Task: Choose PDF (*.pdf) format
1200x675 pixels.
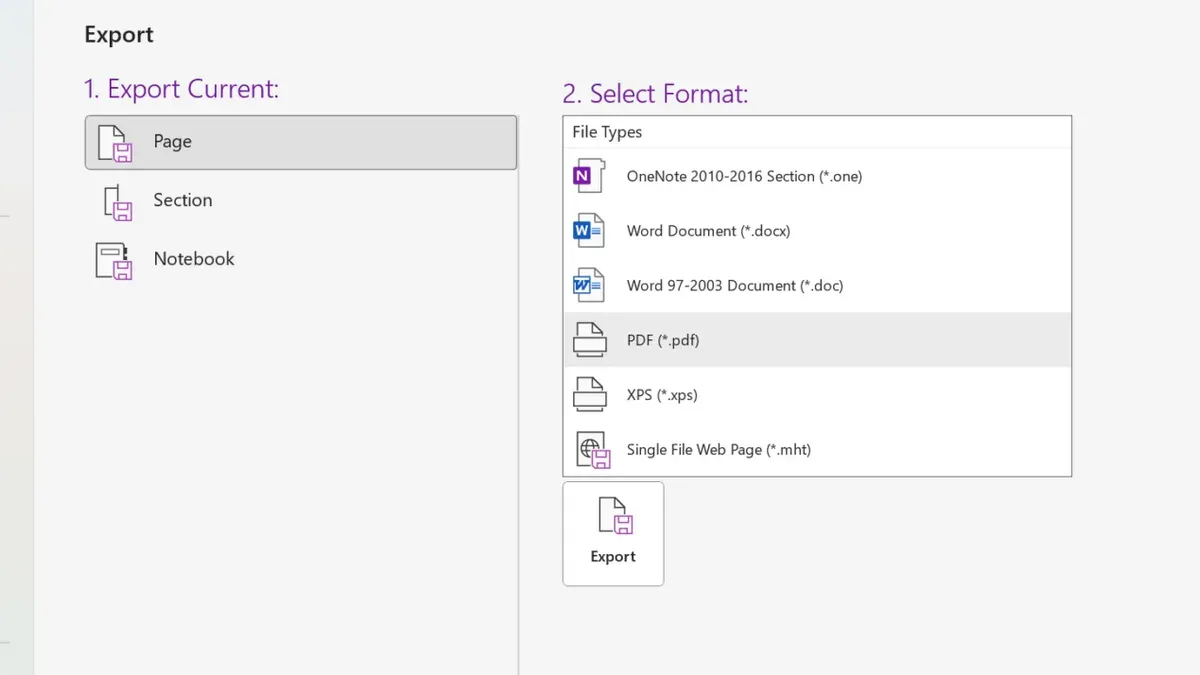Action: coord(817,340)
